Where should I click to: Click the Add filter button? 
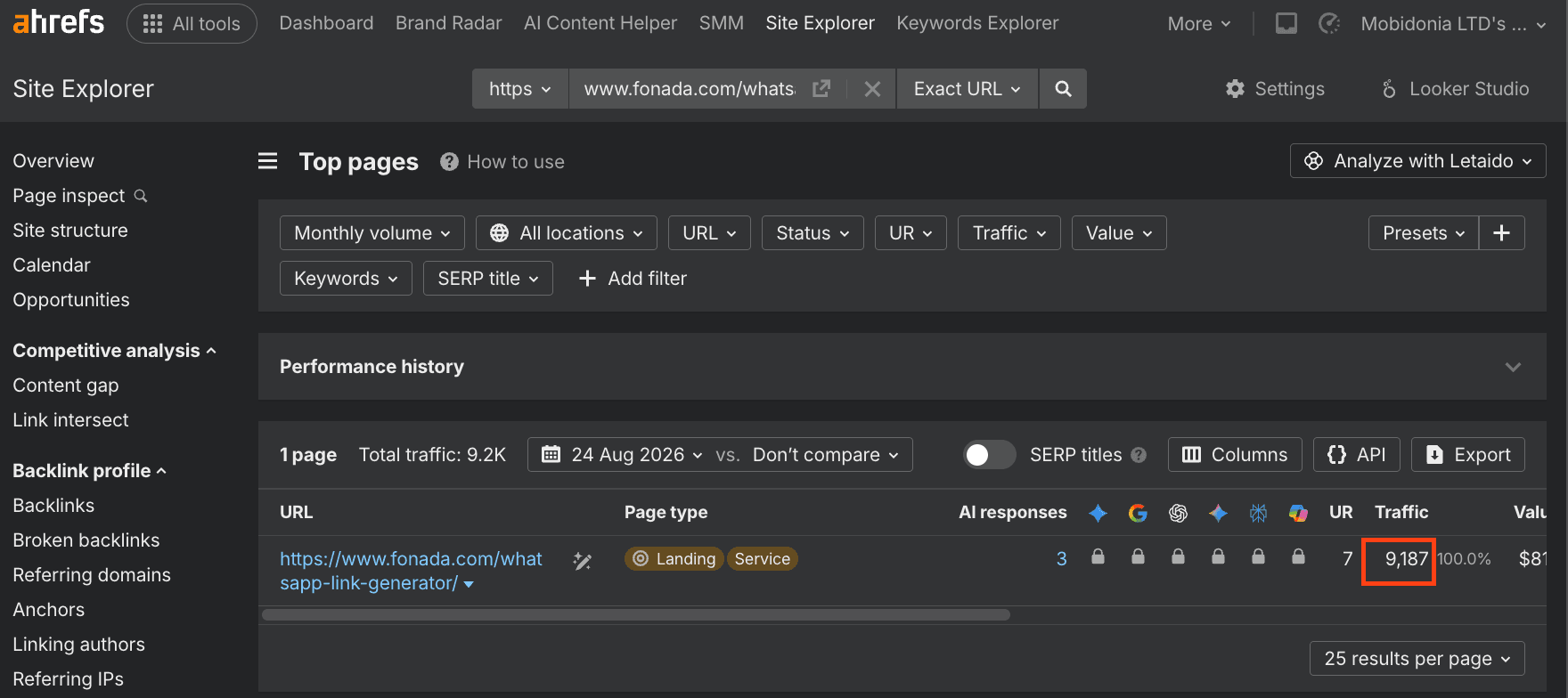(x=633, y=279)
